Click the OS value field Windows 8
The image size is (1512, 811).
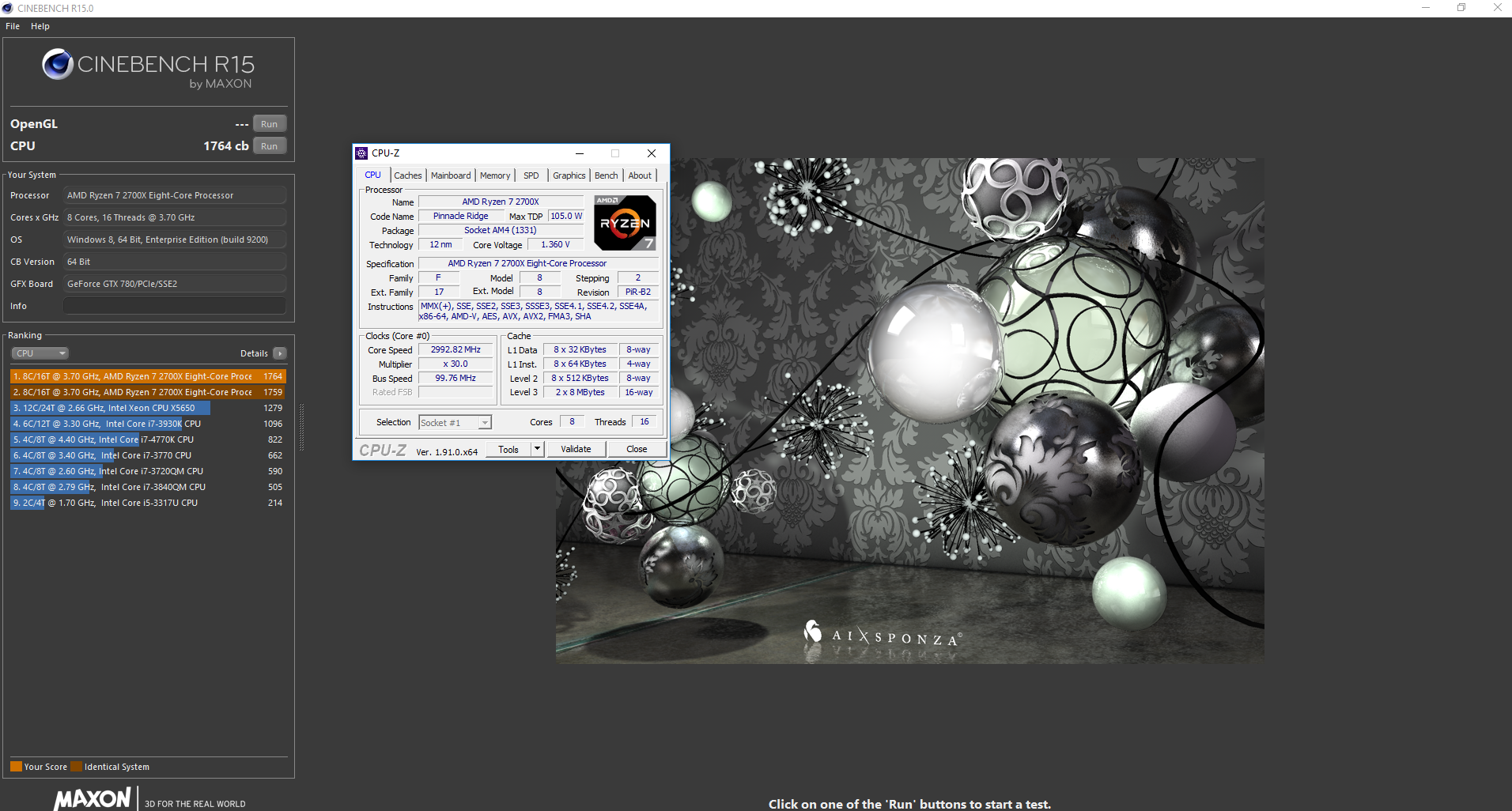click(175, 240)
